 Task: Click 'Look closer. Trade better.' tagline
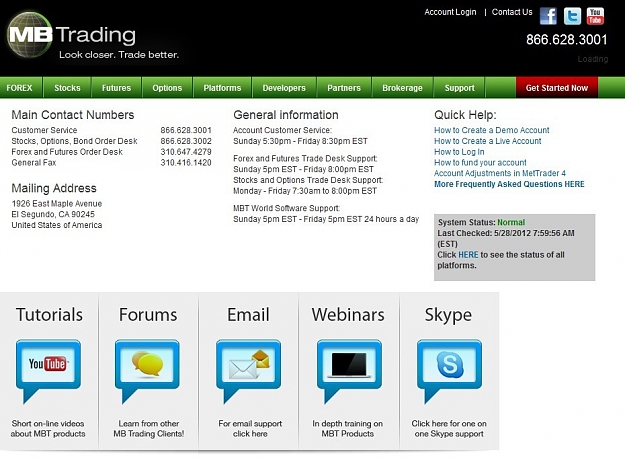click(119, 55)
